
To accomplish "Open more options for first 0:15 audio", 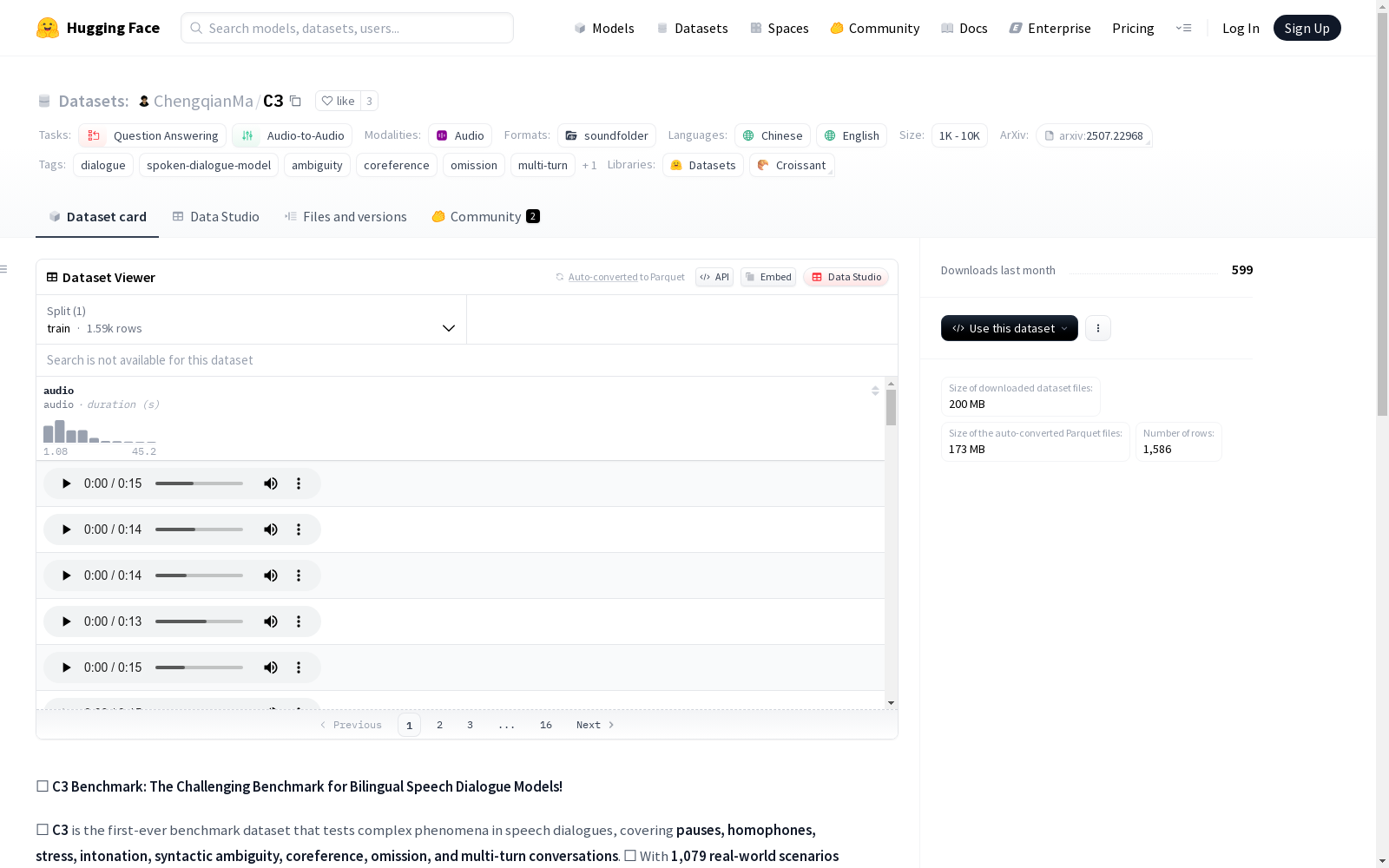I will [x=299, y=483].
